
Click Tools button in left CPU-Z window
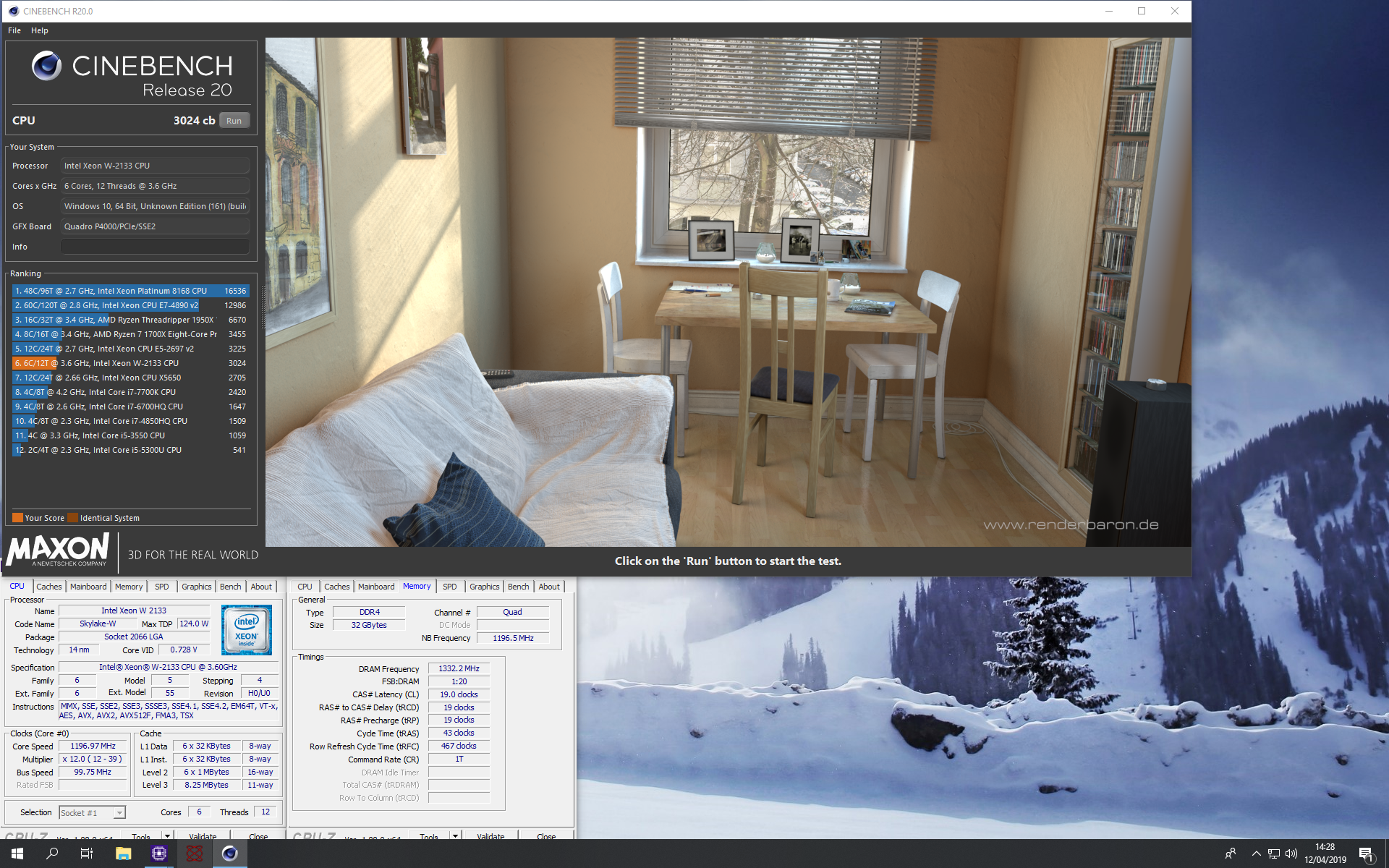(141, 835)
